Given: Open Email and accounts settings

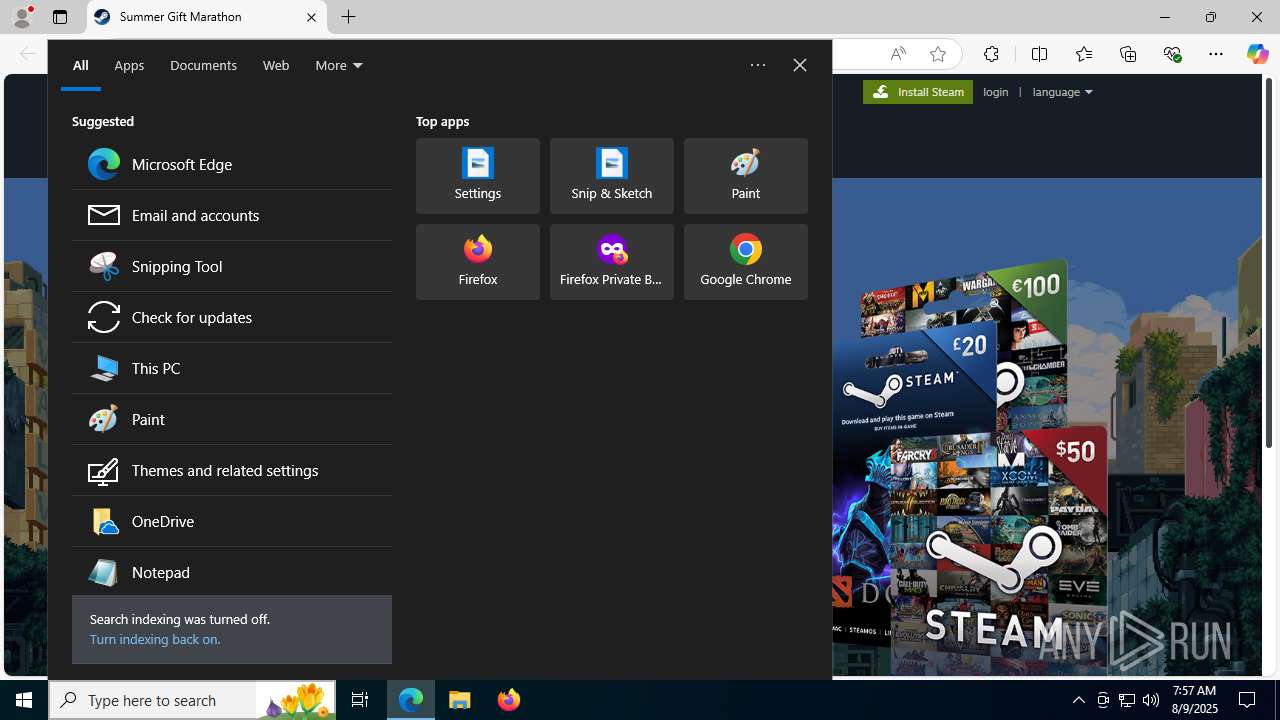Looking at the screenshot, I should (x=231, y=215).
